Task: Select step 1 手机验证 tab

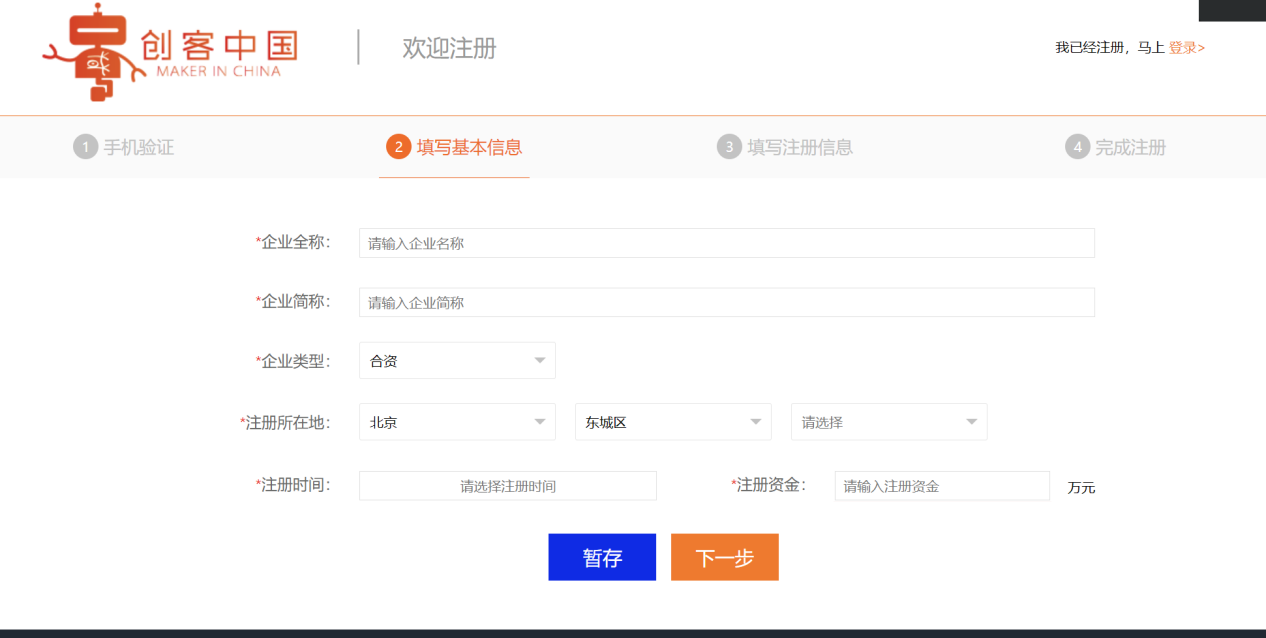Action: [124, 147]
